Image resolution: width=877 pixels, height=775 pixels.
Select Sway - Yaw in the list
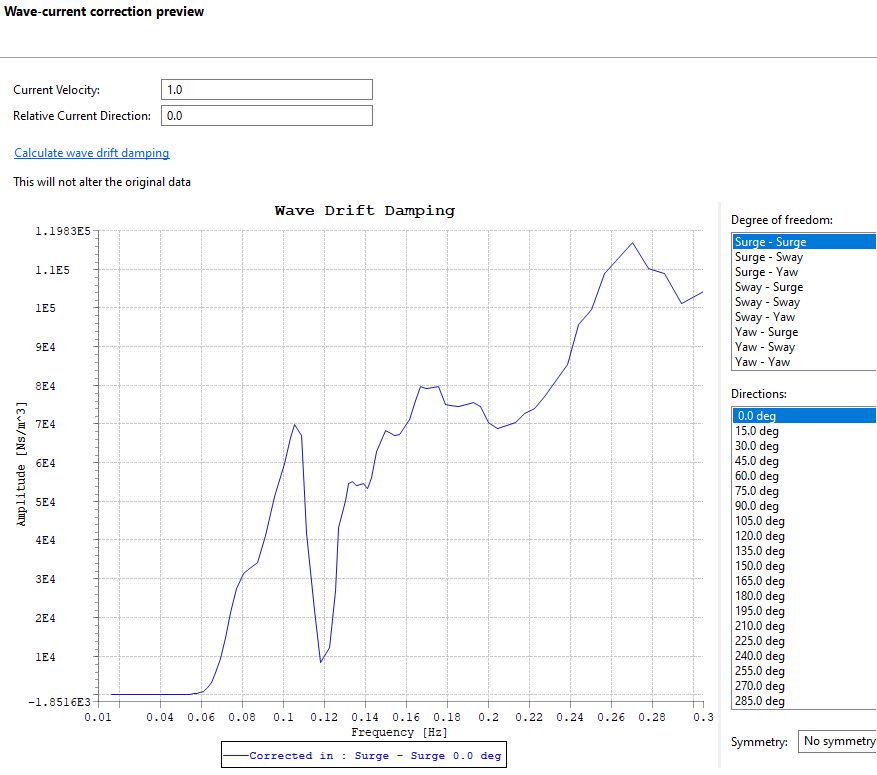(x=765, y=317)
